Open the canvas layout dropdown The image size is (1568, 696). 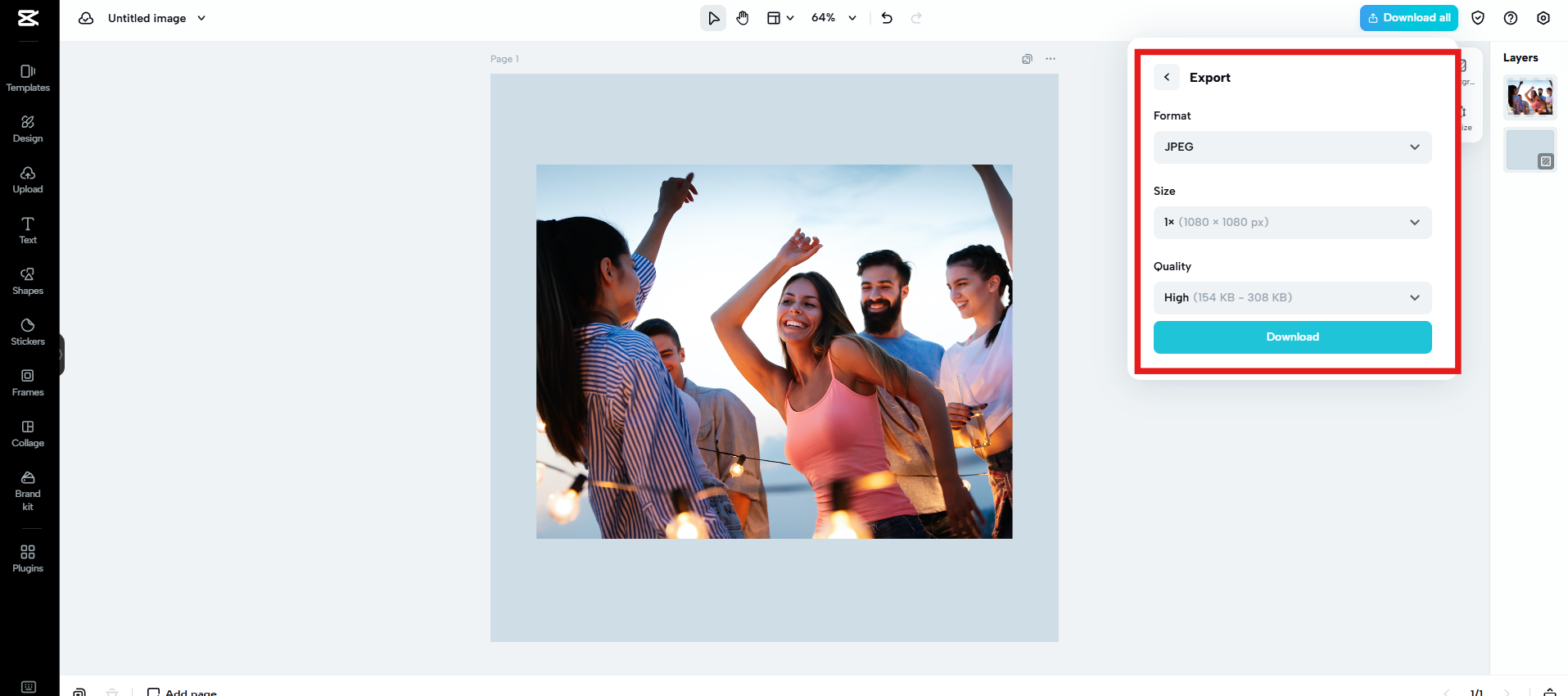tap(780, 18)
